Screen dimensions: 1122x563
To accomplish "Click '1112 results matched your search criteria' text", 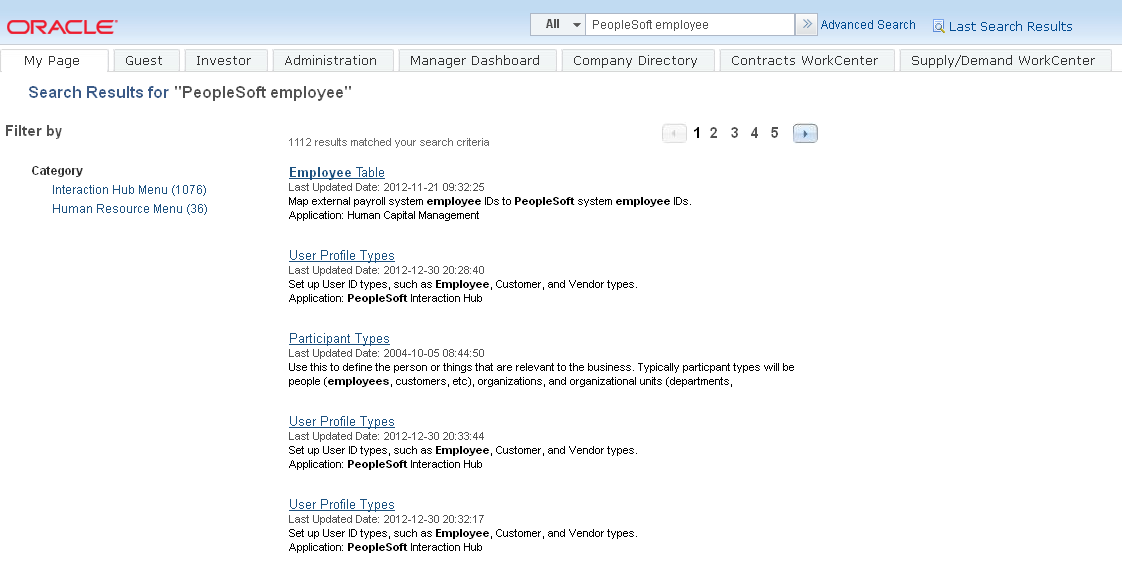I will click(x=389, y=142).
